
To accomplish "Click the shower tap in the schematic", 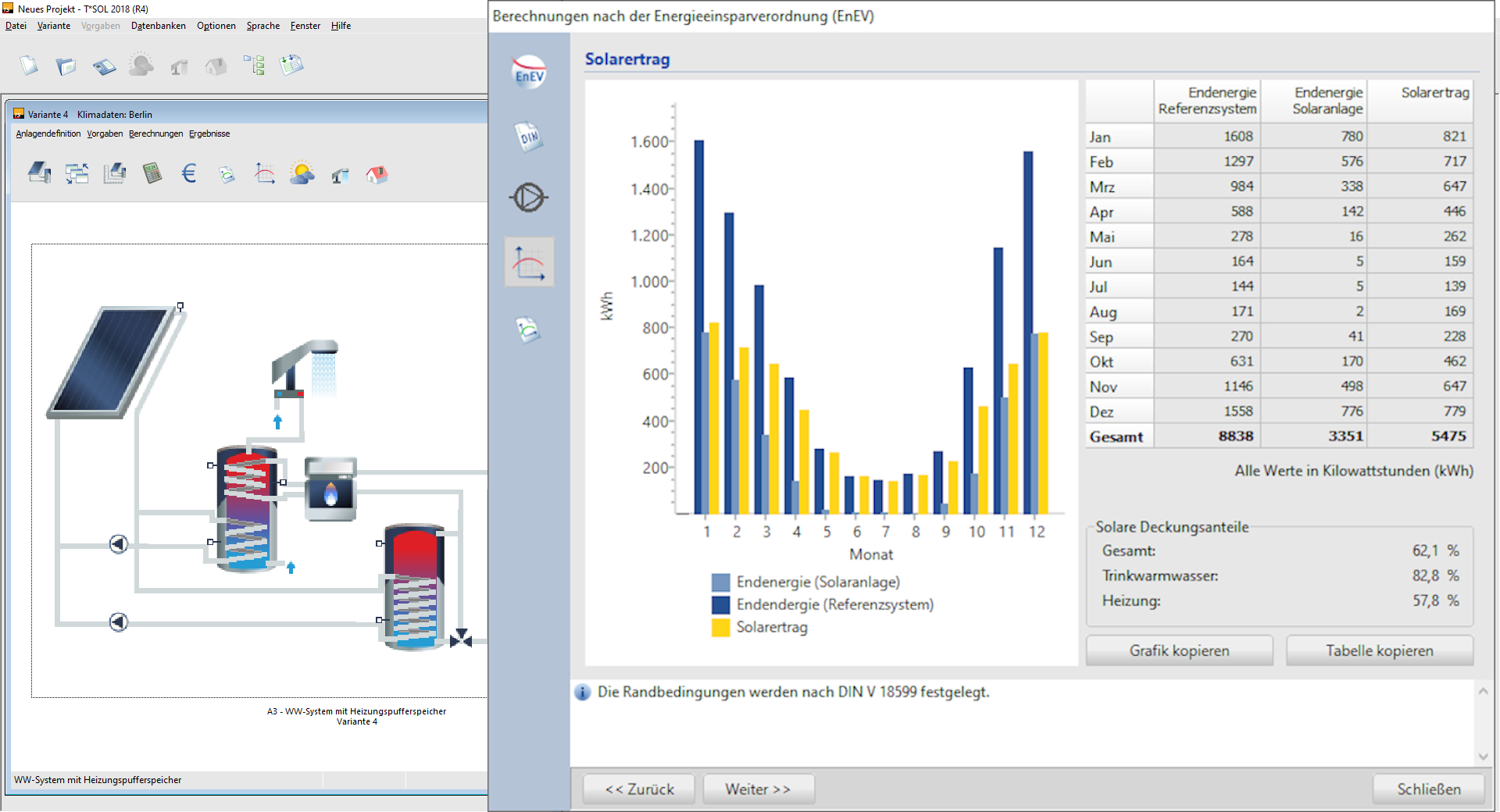I will click(305, 369).
